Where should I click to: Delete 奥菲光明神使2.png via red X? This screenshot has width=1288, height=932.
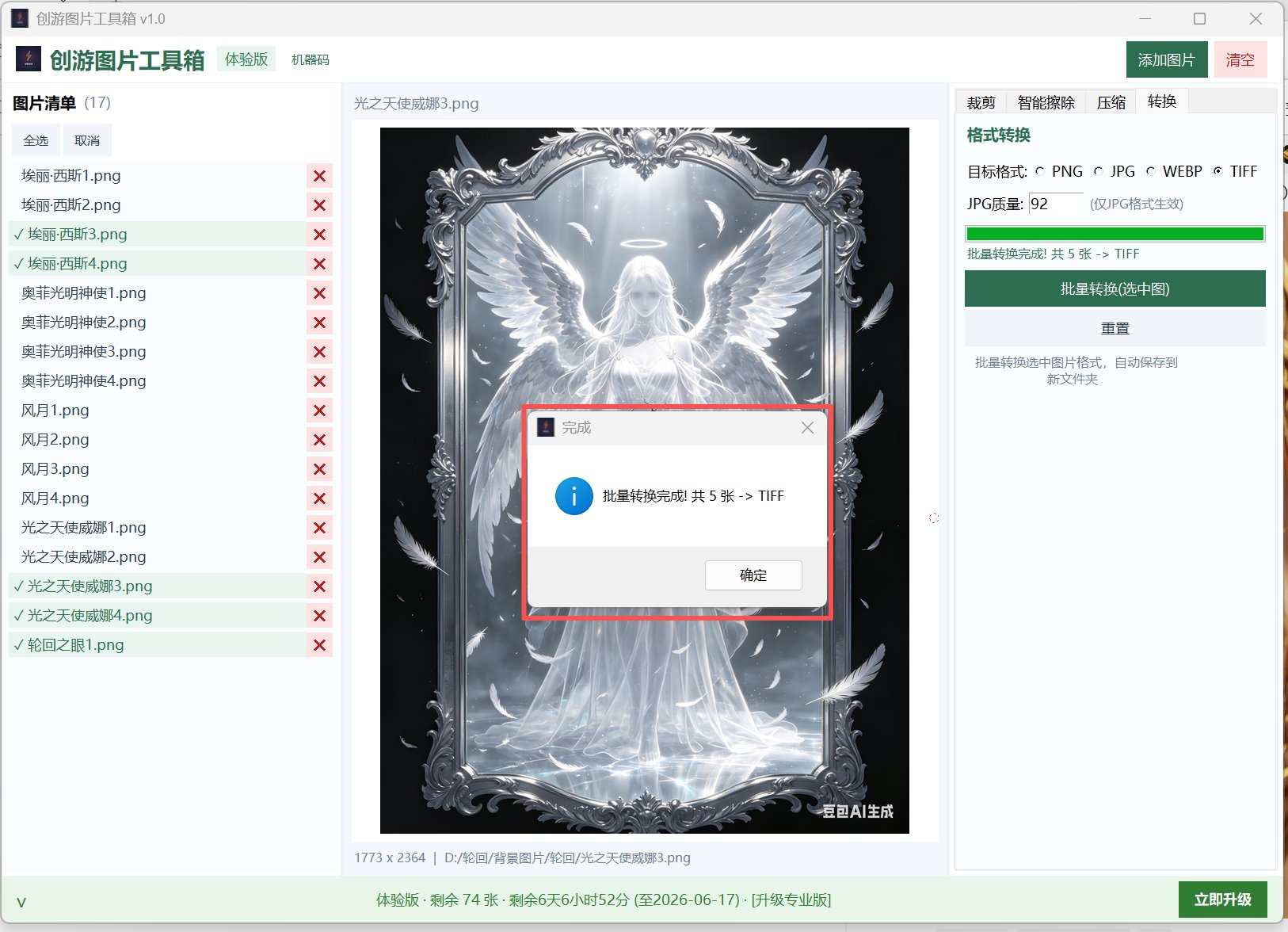pyautogui.click(x=319, y=323)
